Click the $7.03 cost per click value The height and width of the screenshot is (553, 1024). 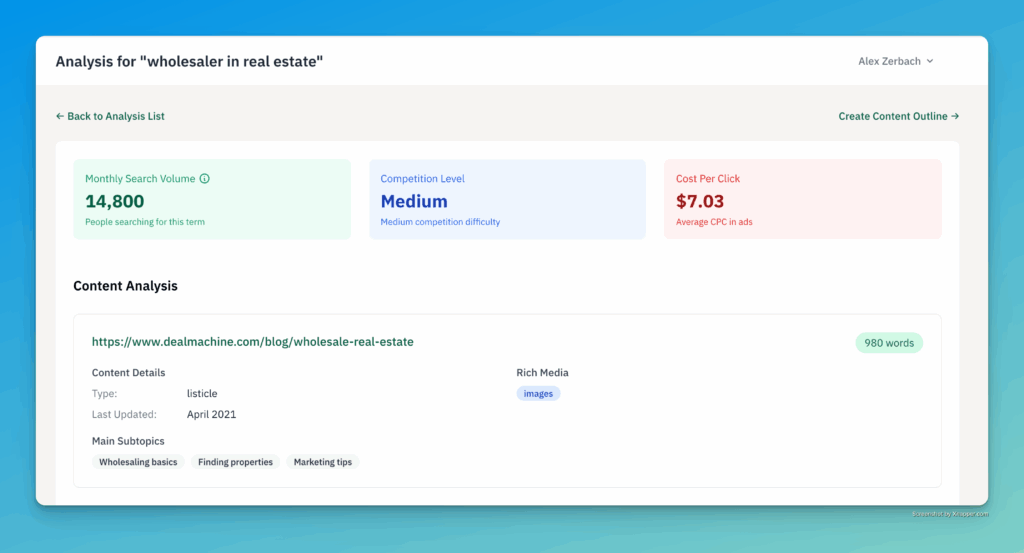click(x=700, y=201)
